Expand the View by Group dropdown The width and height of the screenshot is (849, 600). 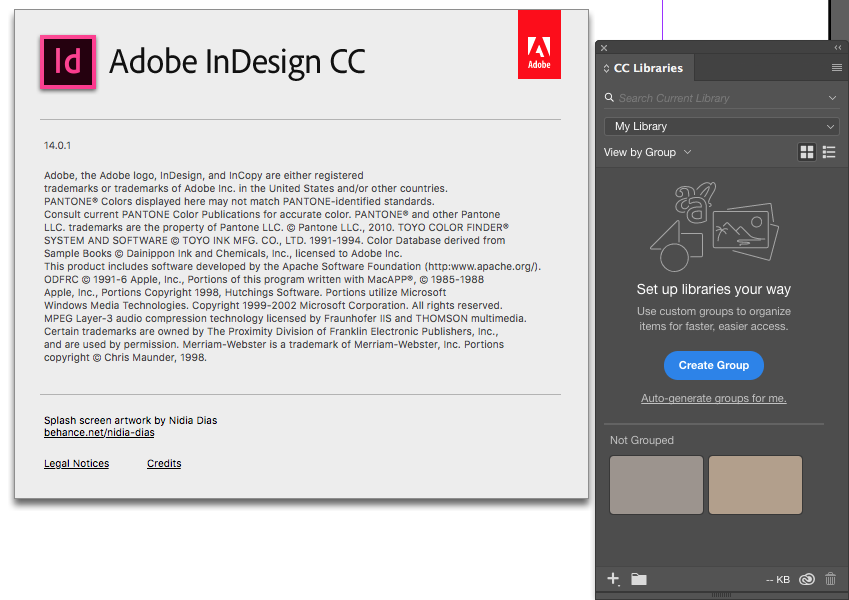point(648,152)
